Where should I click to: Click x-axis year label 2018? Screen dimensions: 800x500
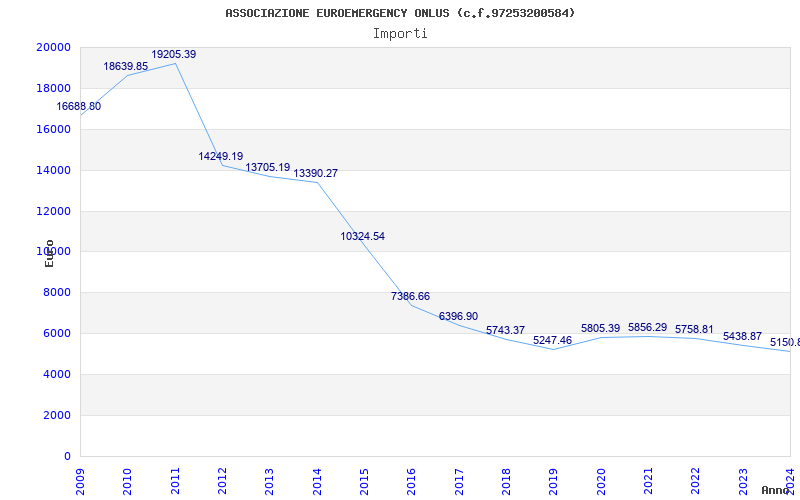(x=506, y=480)
